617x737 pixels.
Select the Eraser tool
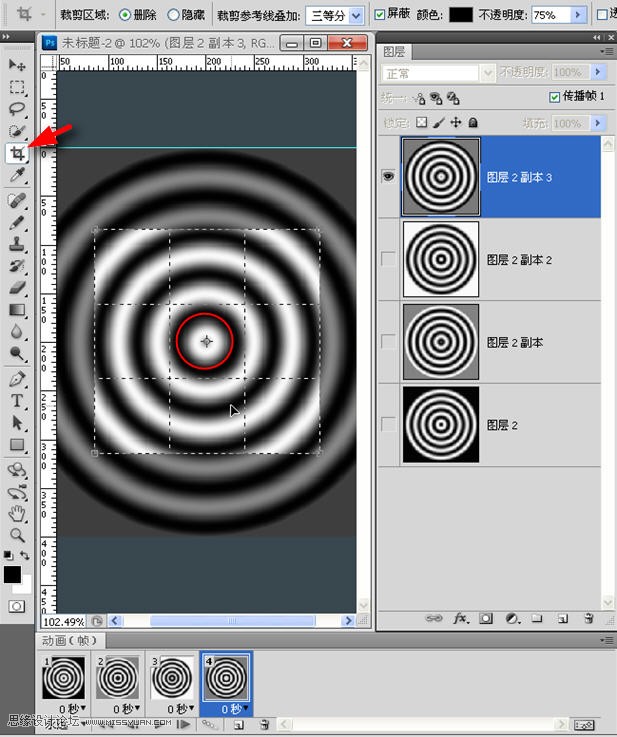pos(17,288)
